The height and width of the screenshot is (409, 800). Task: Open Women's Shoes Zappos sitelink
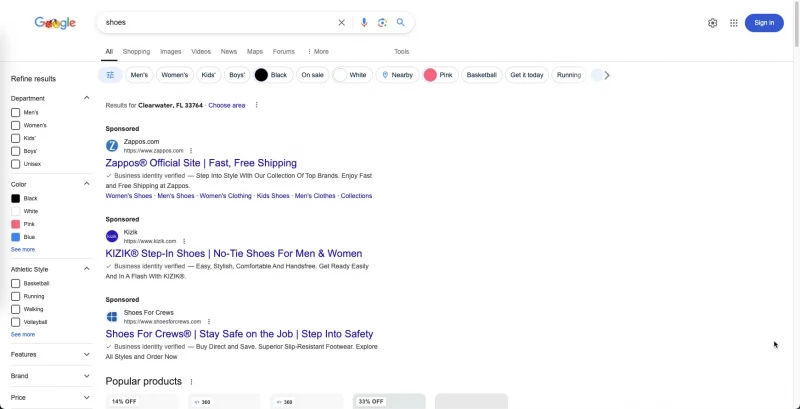(x=129, y=196)
